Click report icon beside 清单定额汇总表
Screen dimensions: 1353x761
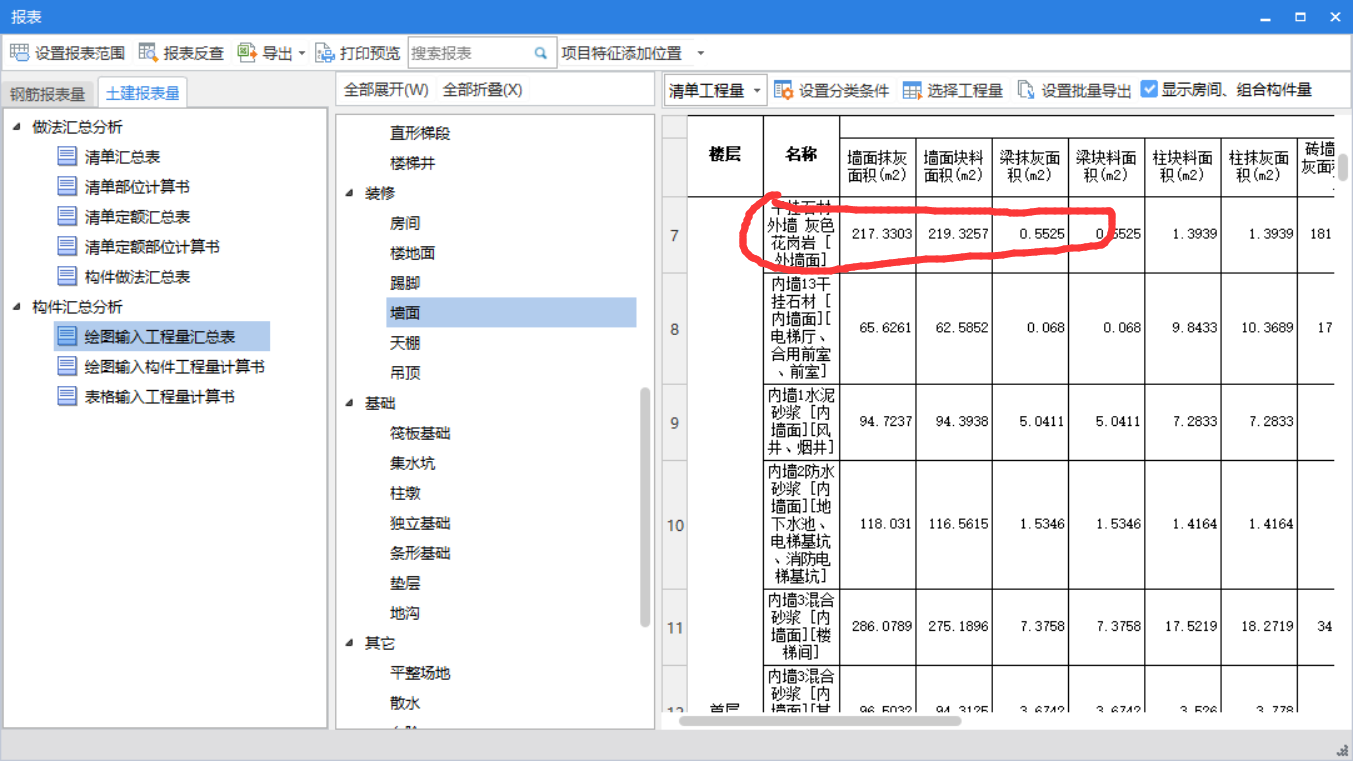click(x=67, y=216)
